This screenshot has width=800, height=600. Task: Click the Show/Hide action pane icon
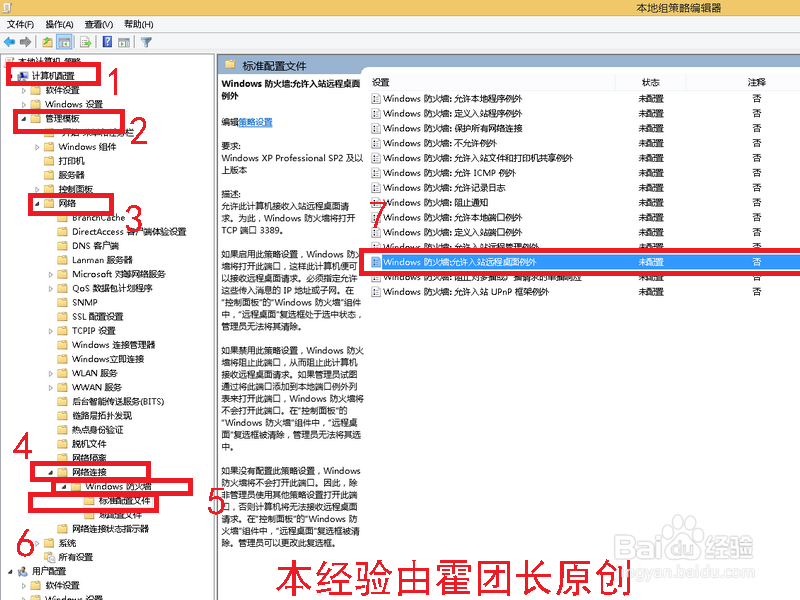coord(123,42)
